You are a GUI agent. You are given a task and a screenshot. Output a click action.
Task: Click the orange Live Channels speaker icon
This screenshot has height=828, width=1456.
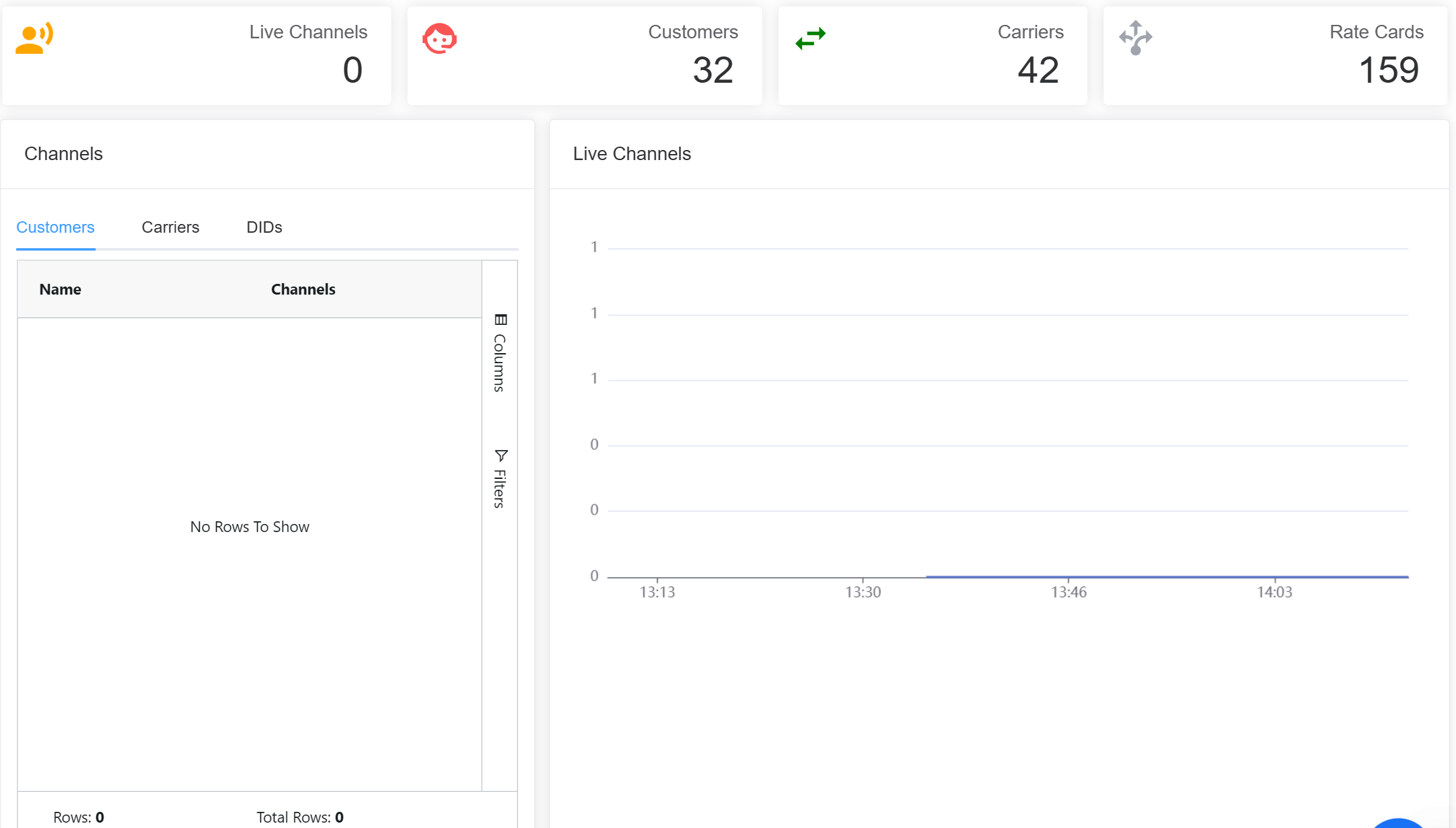34,38
